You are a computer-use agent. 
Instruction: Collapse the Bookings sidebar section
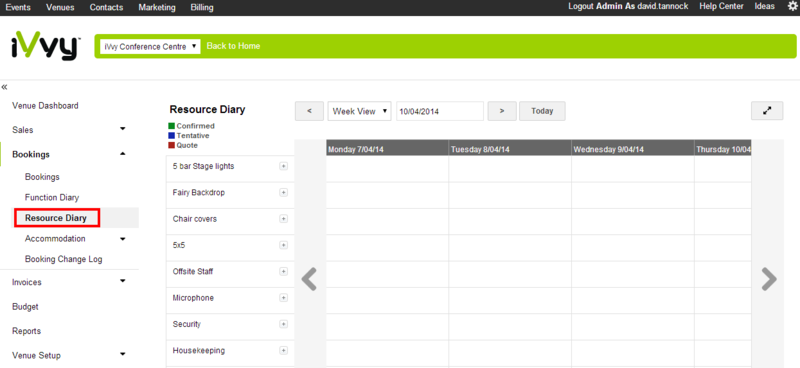point(122,154)
